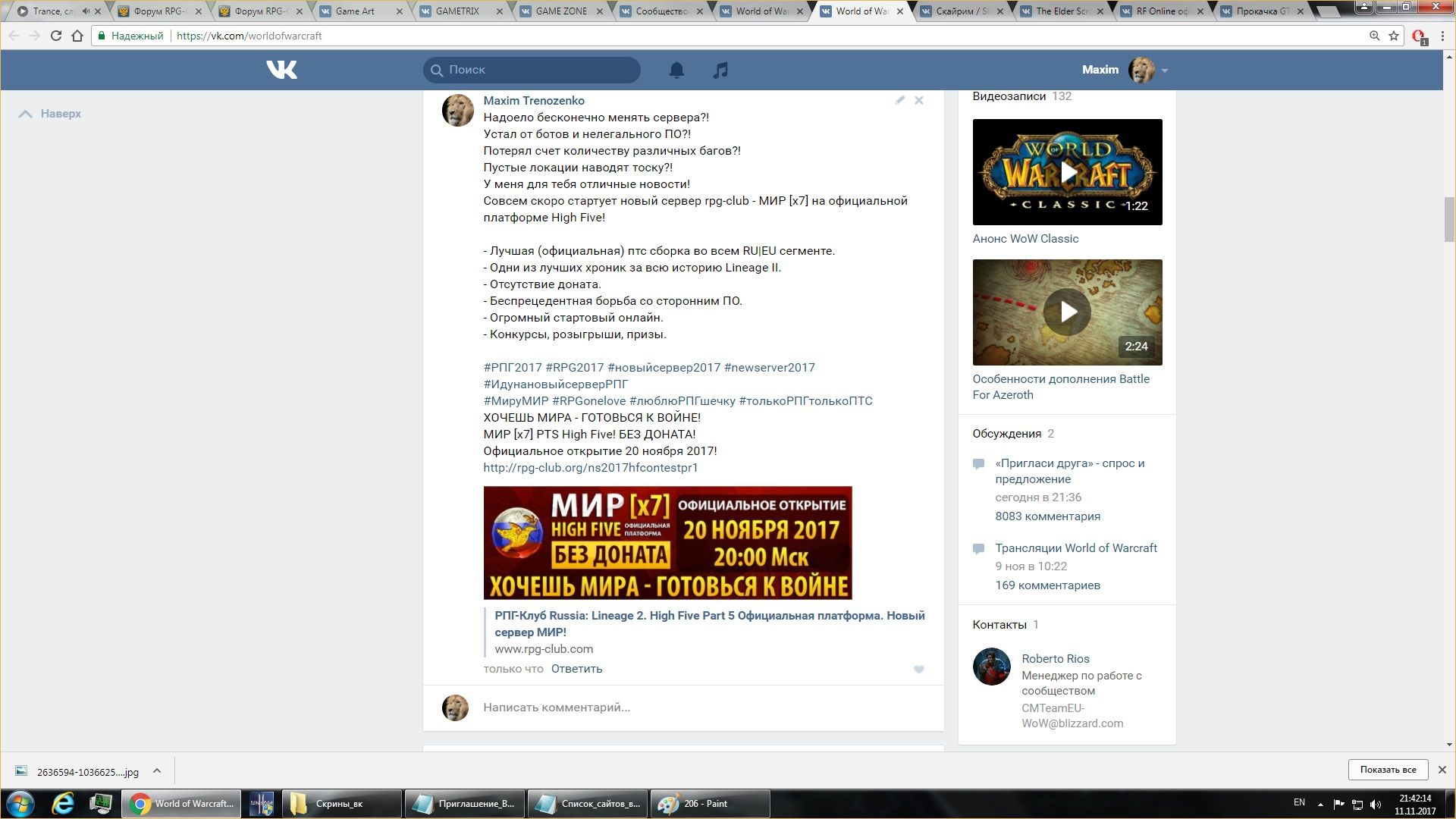Screen dimensions: 1456x819
Task: Open the rpg-club.org/ns2017hfcontestpr1 link
Action: click(x=591, y=468)
